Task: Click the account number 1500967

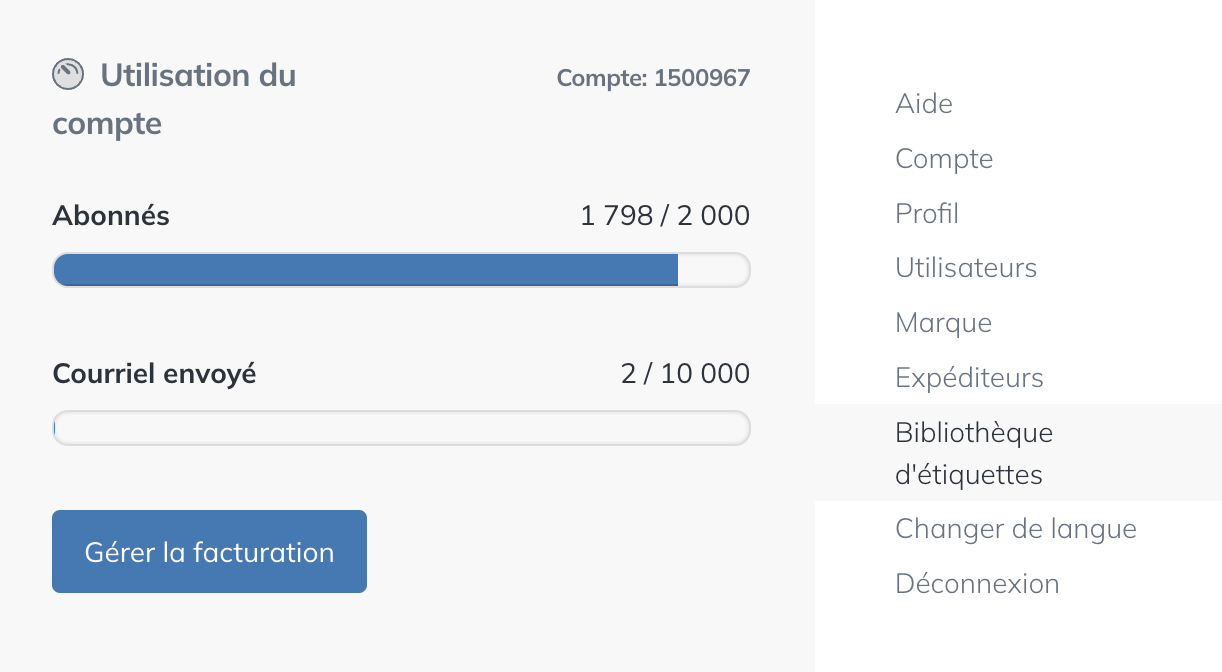Action: pos(653,78)
